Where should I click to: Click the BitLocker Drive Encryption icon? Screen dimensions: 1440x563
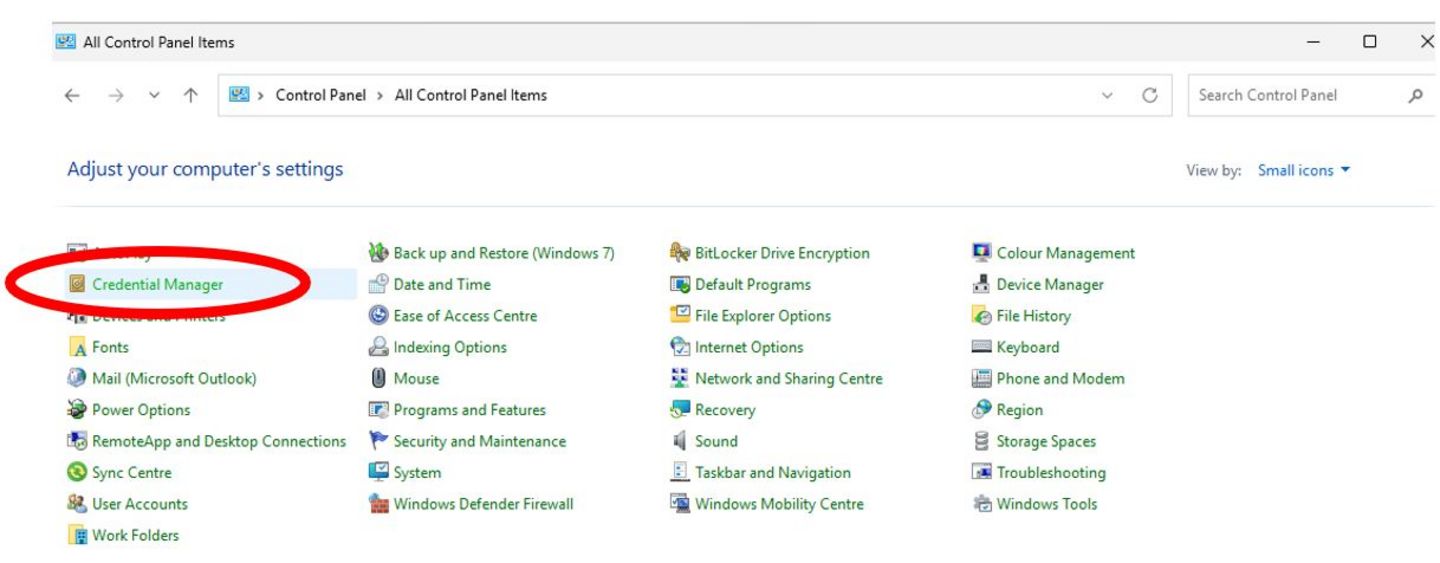(x=680, y=254)
